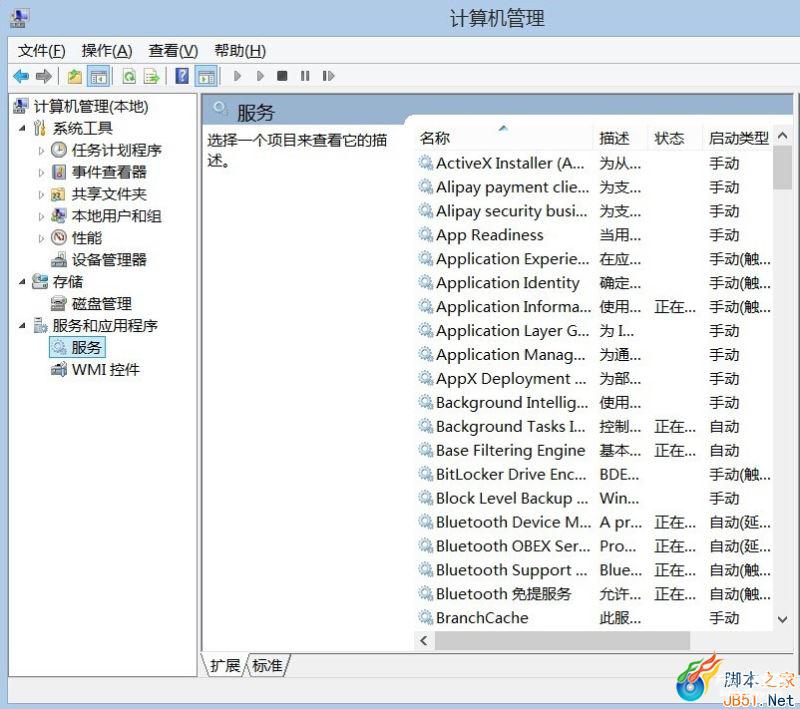Select WMI 控件 in the tree

pos(106,369)
